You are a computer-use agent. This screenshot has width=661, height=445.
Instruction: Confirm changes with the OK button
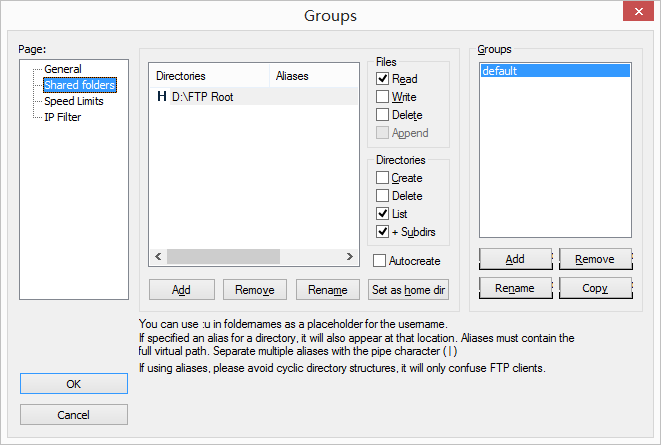coord(74,385)
